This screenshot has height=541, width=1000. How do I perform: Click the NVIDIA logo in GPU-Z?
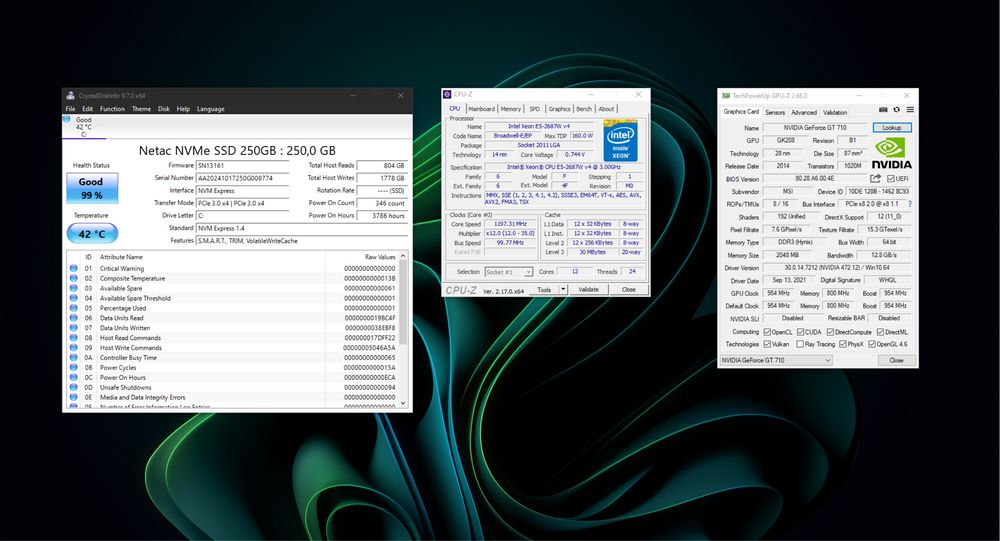[892, 153]
